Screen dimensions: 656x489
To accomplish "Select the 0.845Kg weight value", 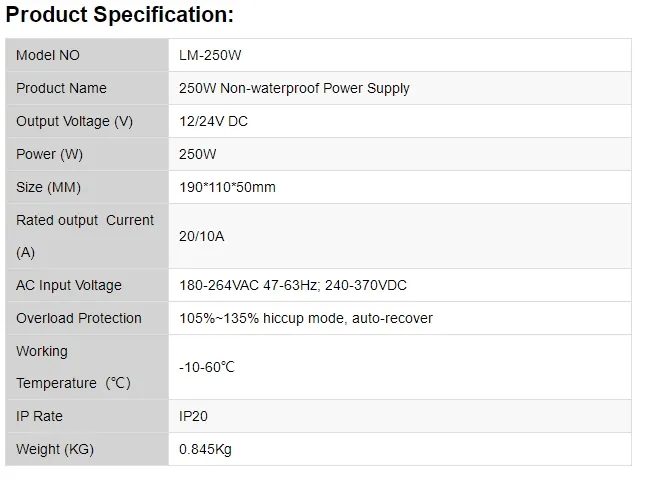I will point(205,449).
